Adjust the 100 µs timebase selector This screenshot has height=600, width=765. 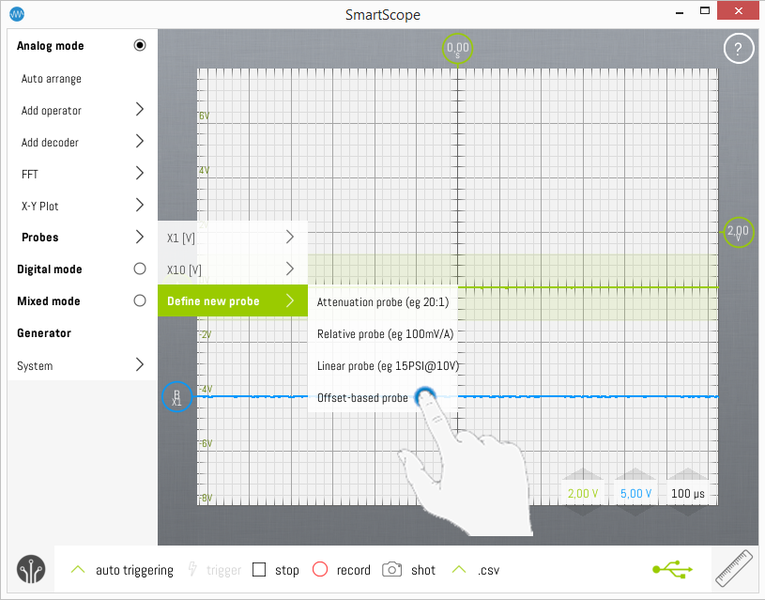point(688,493)
